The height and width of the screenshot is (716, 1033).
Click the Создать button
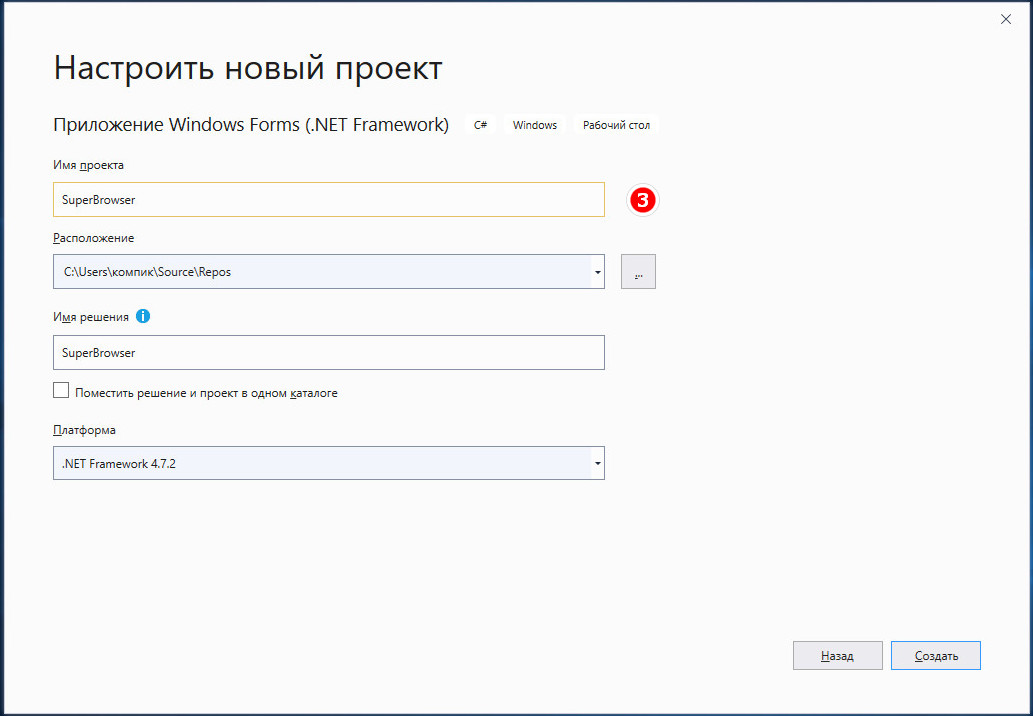tap(935, 655)
